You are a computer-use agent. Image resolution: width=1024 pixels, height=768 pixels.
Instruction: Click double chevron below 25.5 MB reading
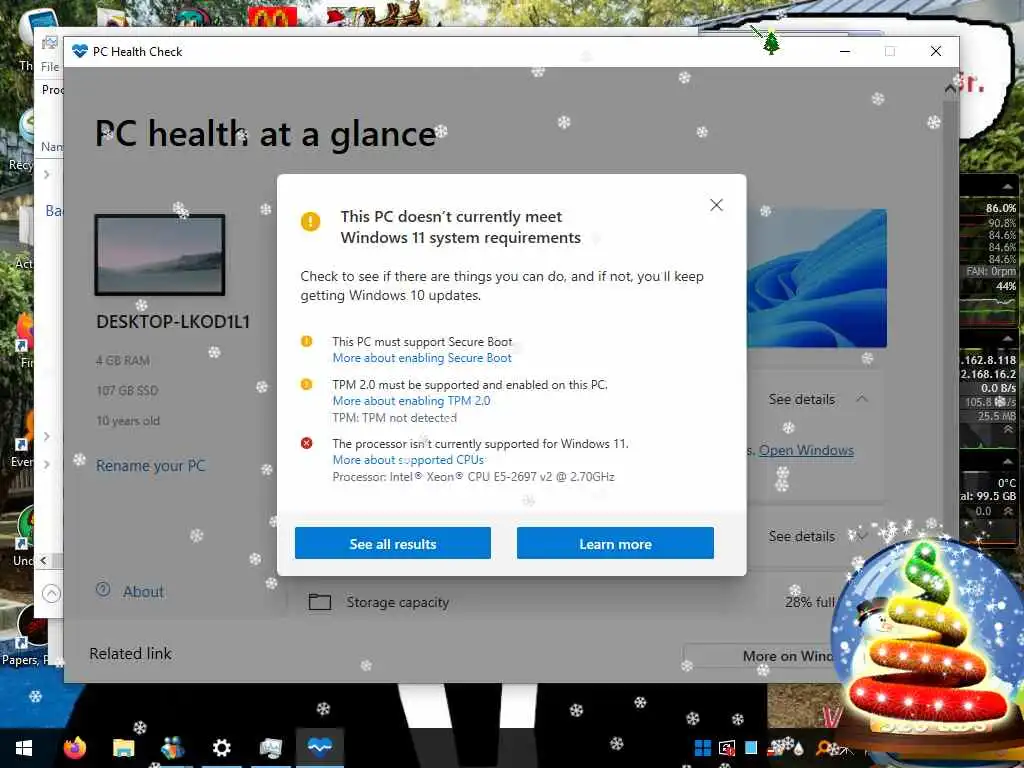tap(1008, 429)
